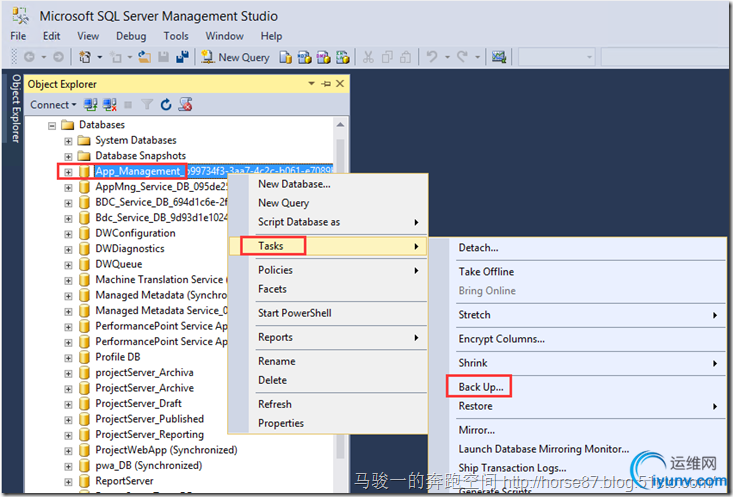
Task: Collapse the Databases tree node
Action: point(52,125)
